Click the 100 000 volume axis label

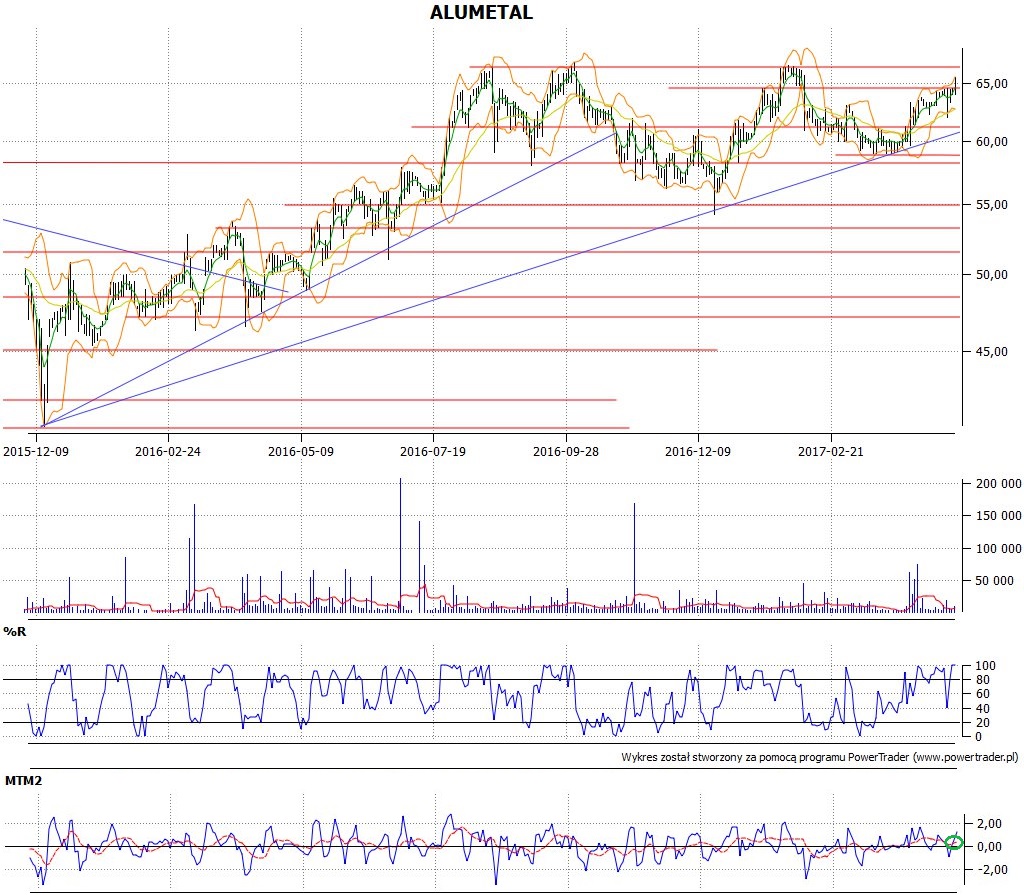pos(999,549)
